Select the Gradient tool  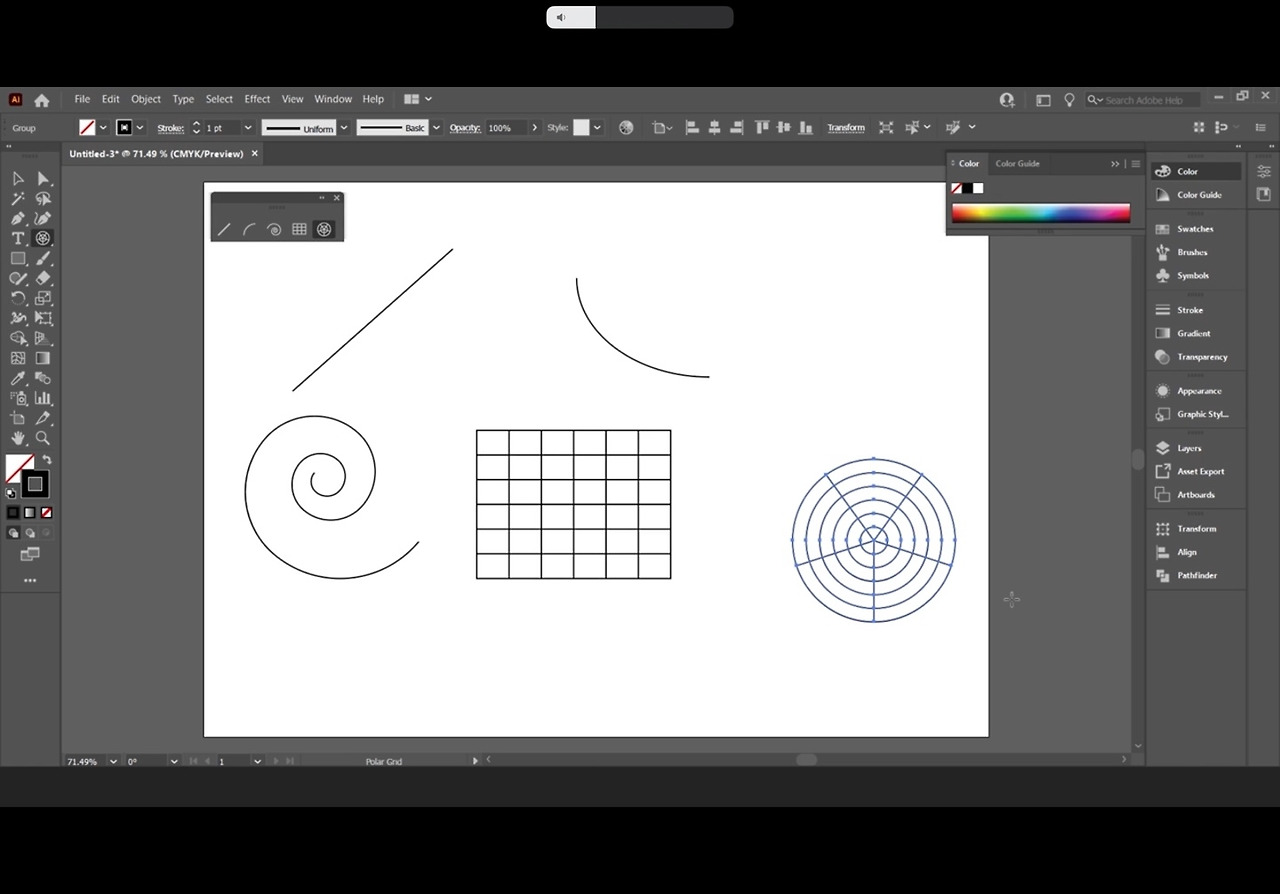click(43, 358)
